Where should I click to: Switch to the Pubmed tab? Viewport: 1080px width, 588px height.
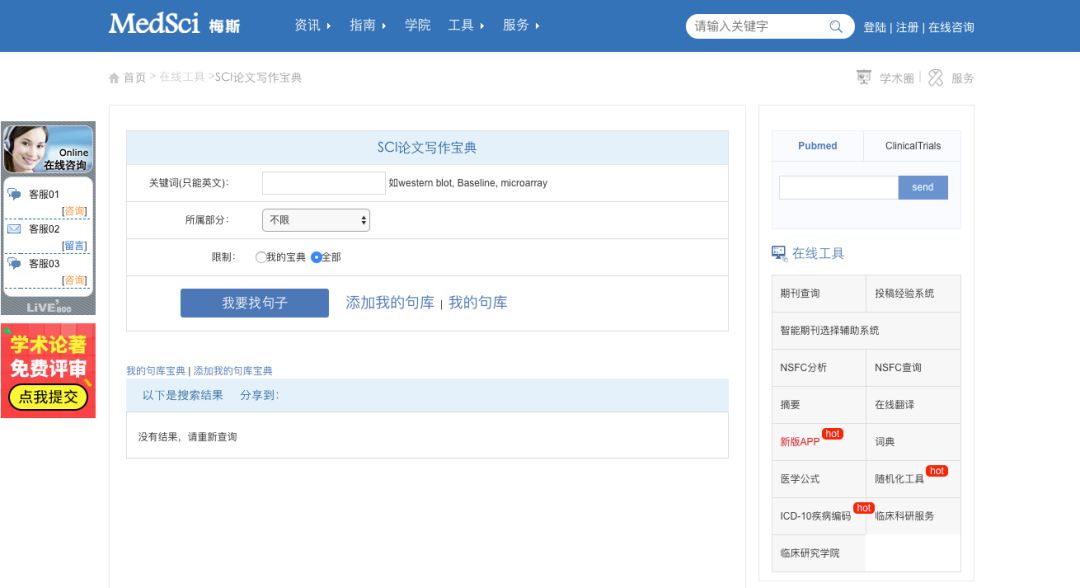tap(817, 146)
